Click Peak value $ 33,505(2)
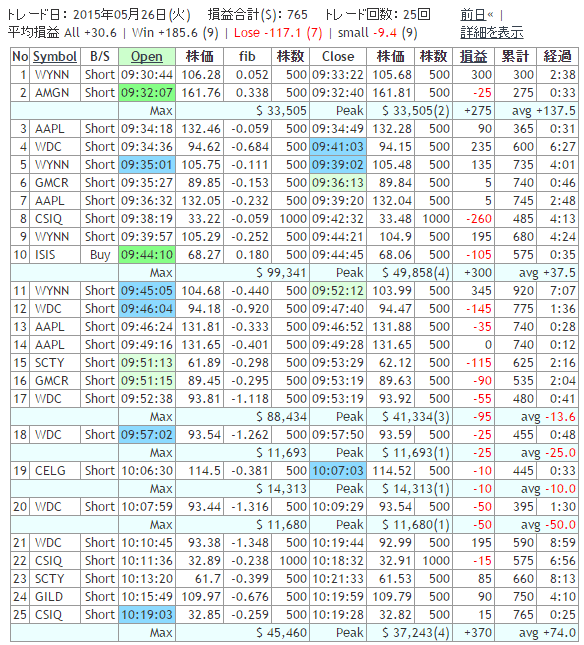 [x=415, y=111]
